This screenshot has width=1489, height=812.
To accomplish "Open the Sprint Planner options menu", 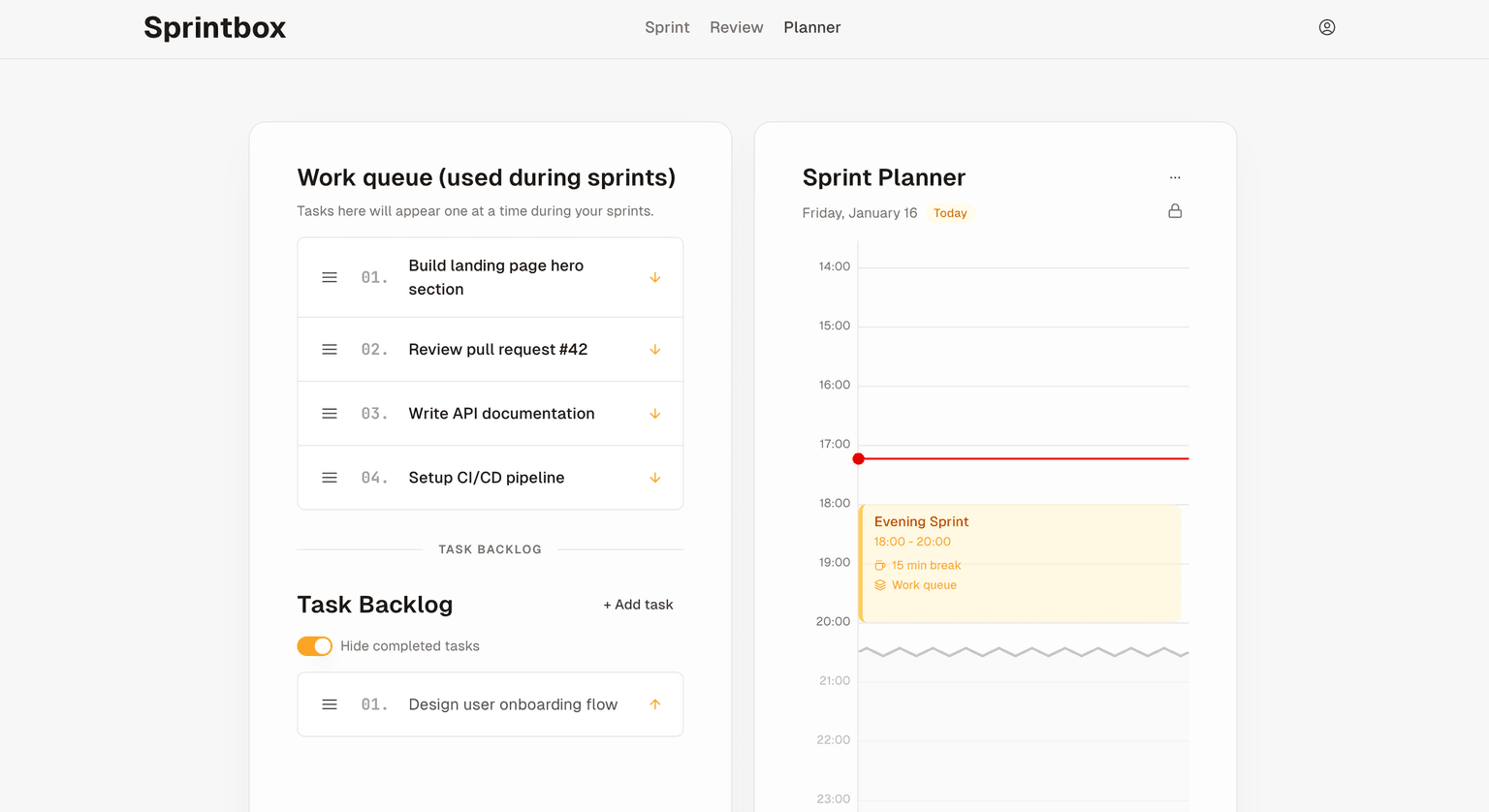I will [1175, 177].
